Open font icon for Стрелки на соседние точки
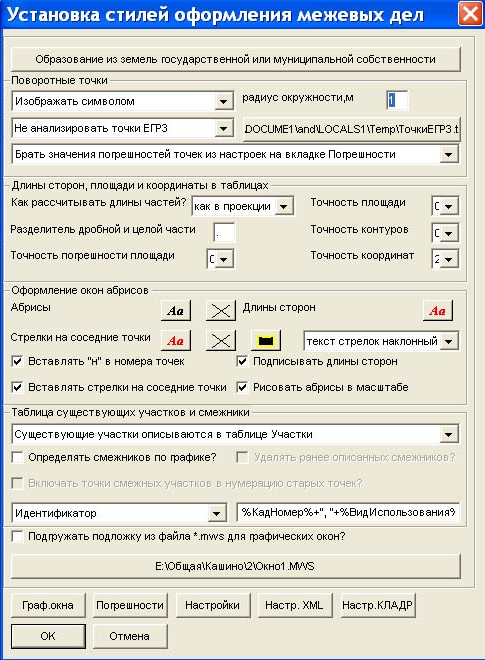Screen dimensions: 485x660 pyautogui.click(x=176, y=341)
